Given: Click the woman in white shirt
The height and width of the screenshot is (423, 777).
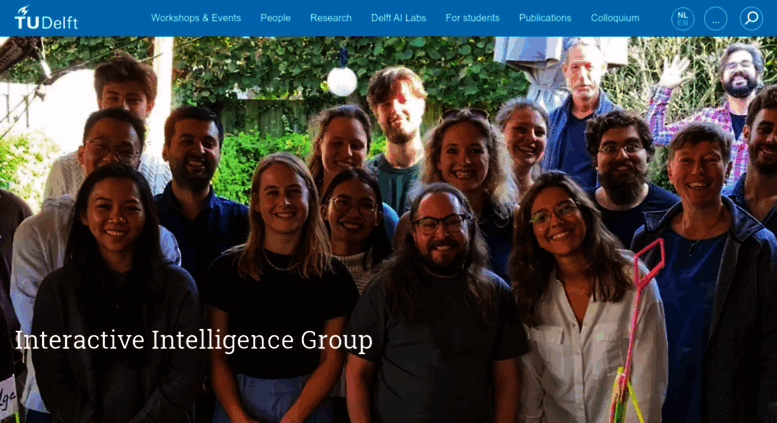Looking at the screenshot, I should (585, 302).
